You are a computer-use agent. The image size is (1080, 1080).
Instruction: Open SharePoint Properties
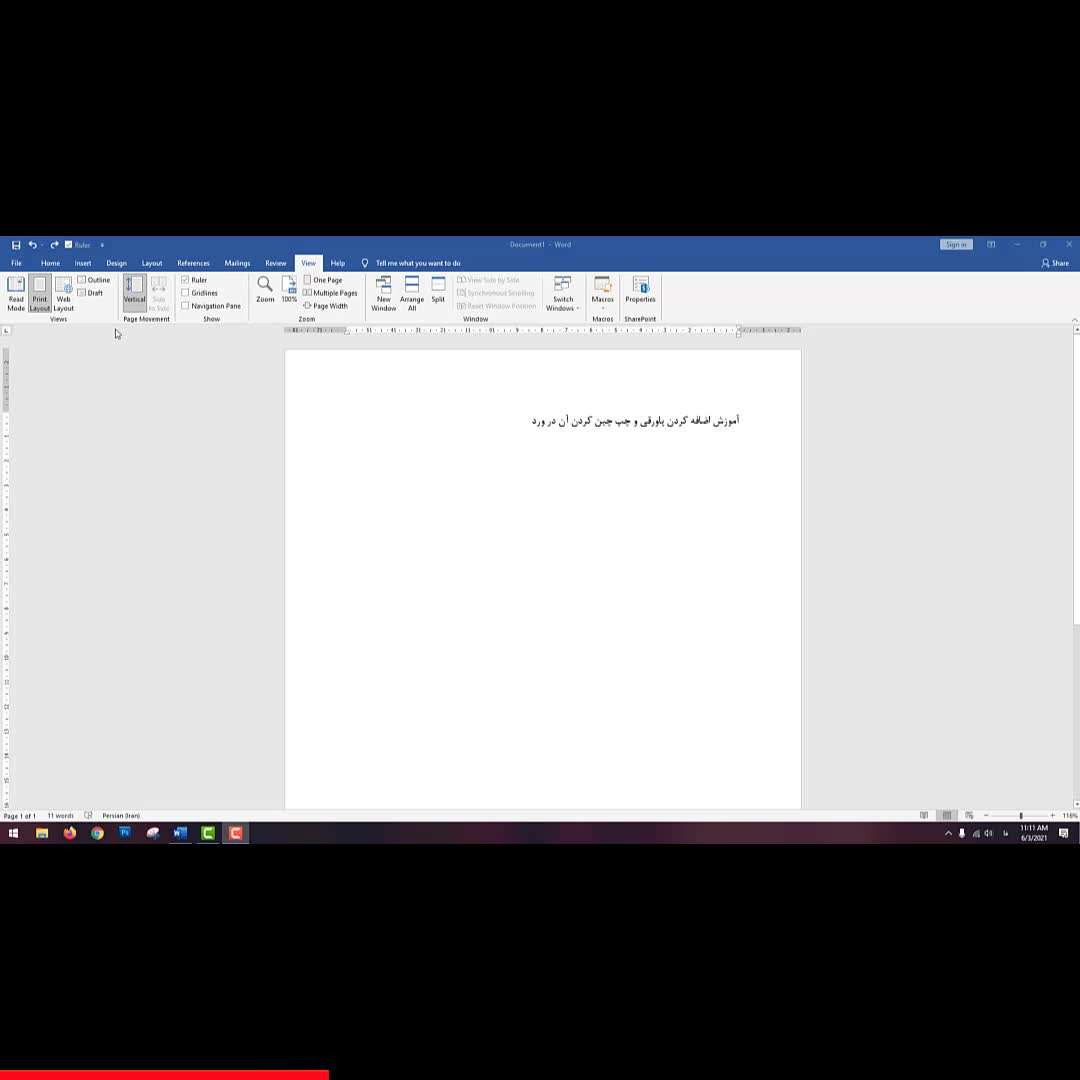(640, 290)
